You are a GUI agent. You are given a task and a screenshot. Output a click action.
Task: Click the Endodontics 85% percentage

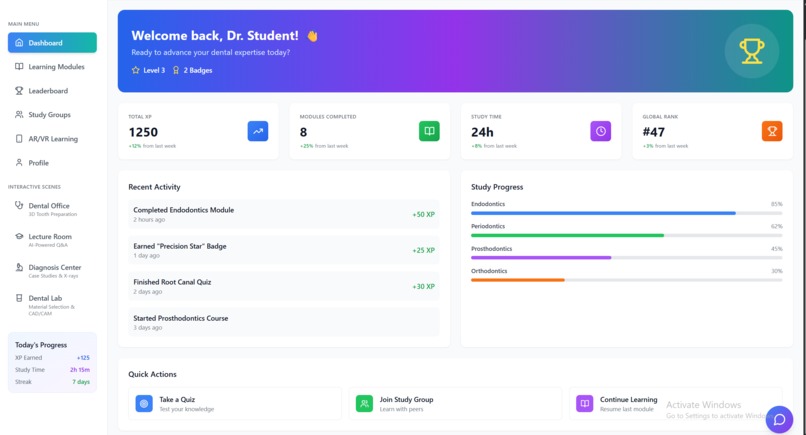[x=776, y=204]
